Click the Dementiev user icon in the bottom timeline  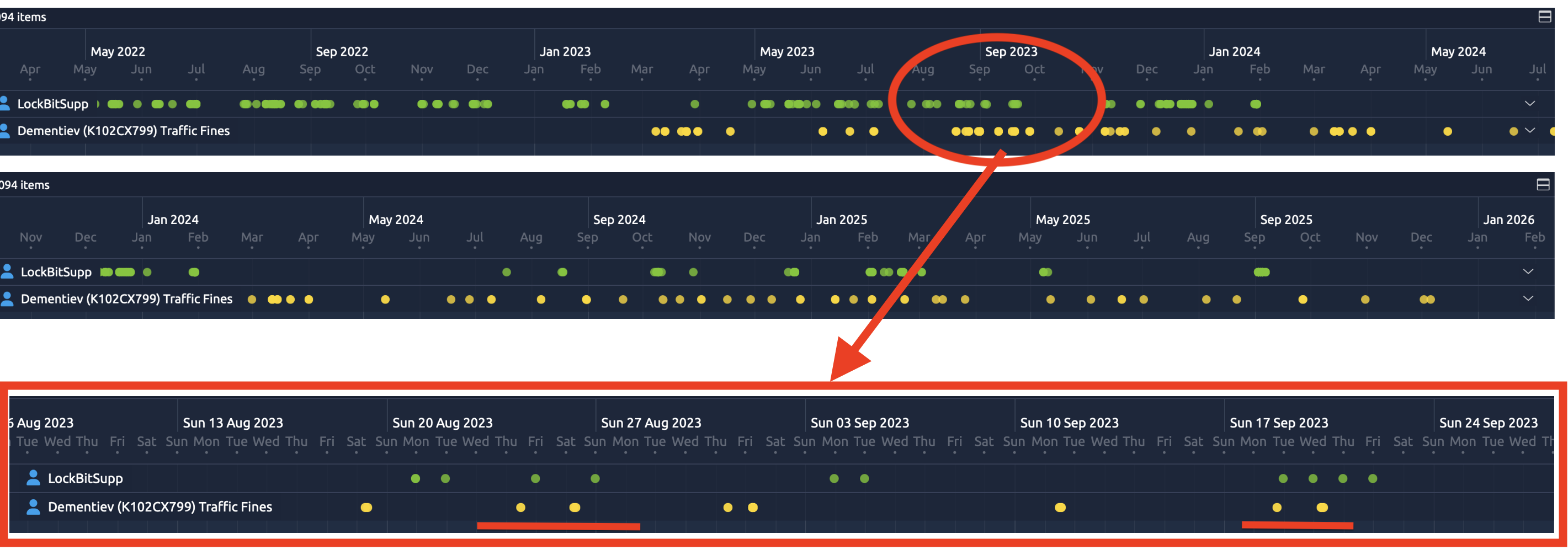[34, 507]
